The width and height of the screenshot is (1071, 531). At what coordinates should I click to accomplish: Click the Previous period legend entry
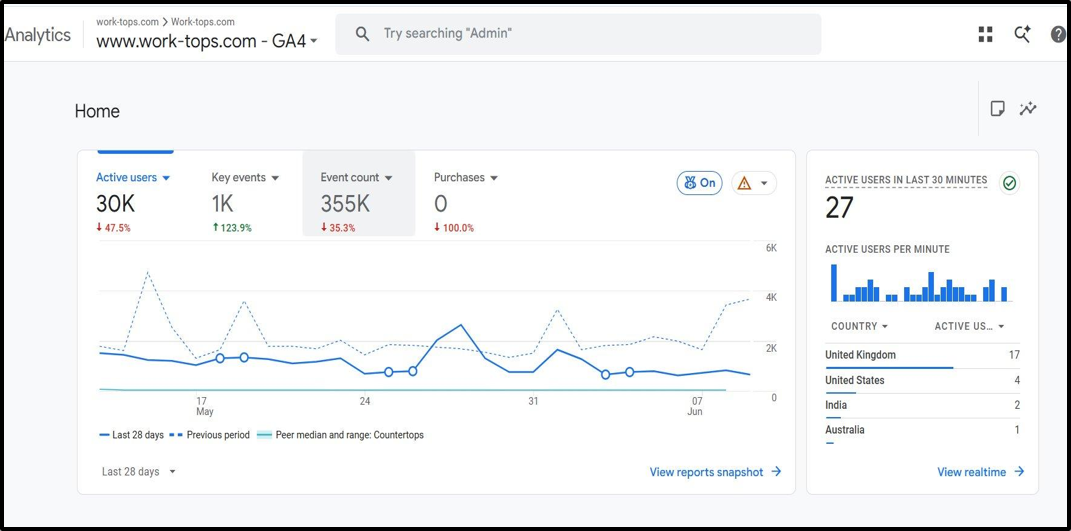[x=208, y=435]
